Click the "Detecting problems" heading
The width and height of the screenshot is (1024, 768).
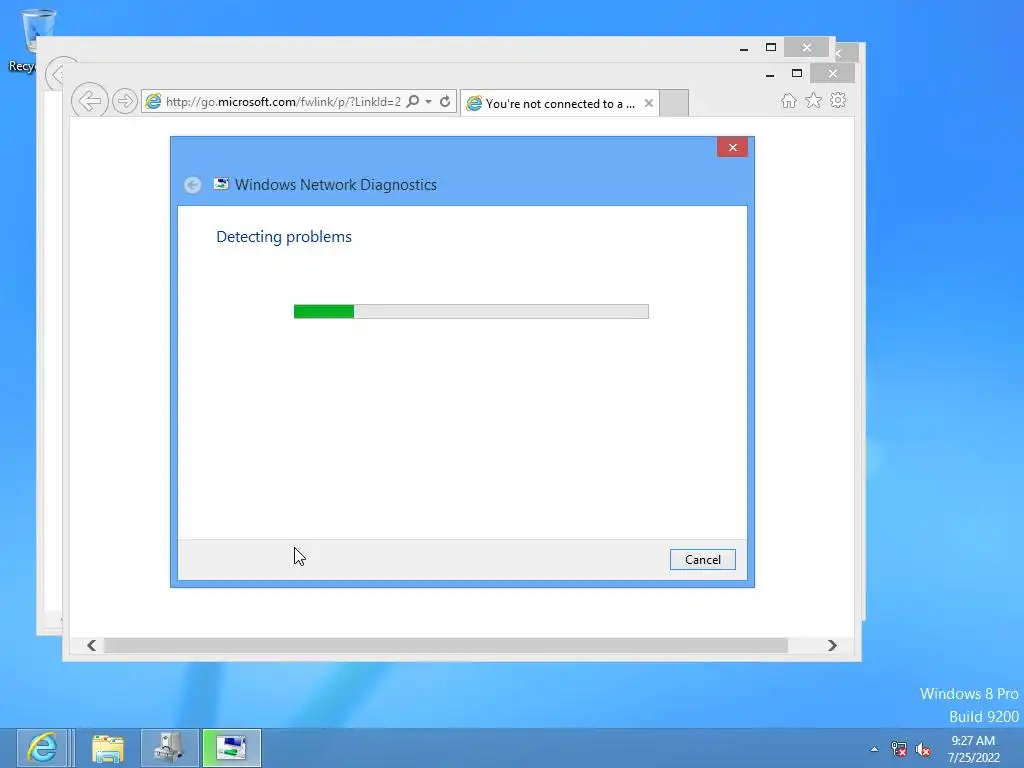pos(283,236)
